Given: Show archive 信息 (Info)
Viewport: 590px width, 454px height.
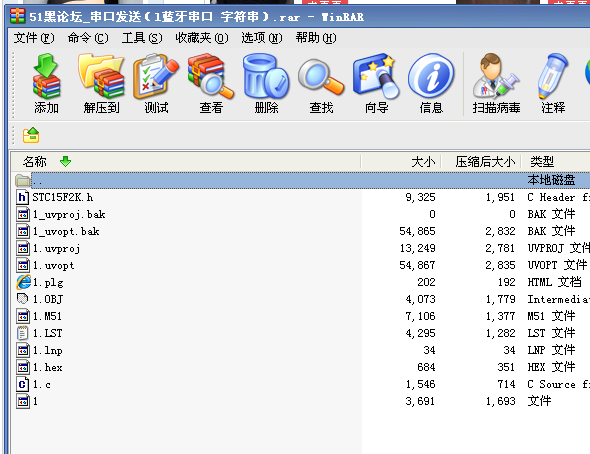Looking at the screenshot, I should 431,84.
